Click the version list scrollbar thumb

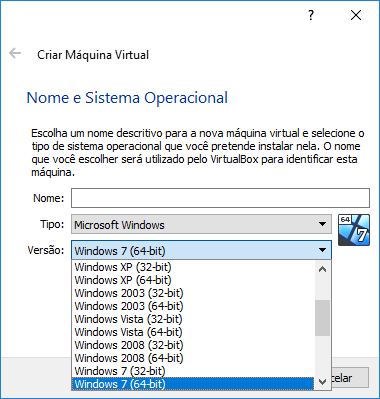click(x=322, y=318)
